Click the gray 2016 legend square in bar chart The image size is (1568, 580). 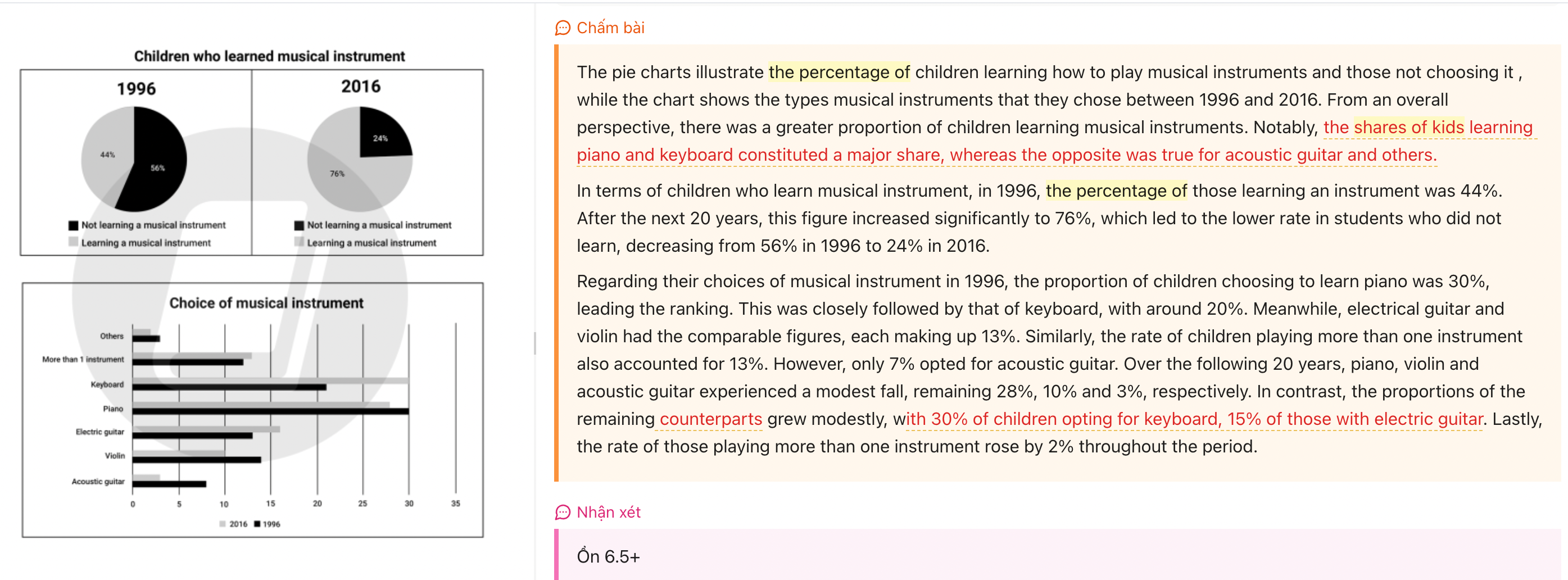(x=222, y=524)
